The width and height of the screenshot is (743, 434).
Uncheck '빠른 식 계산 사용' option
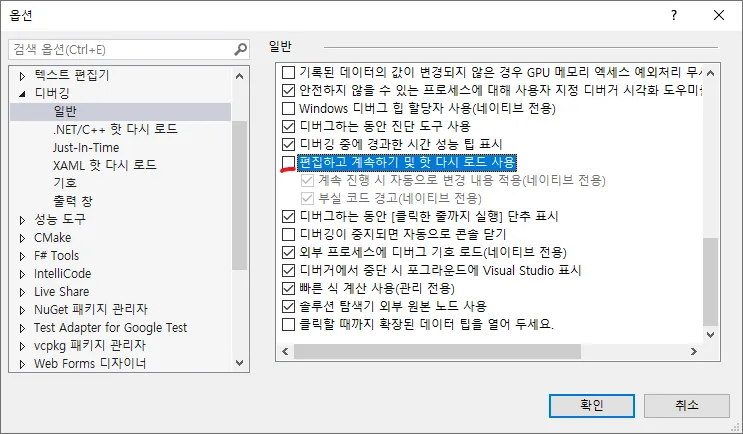pyautogui.click(x=289, y=288)
